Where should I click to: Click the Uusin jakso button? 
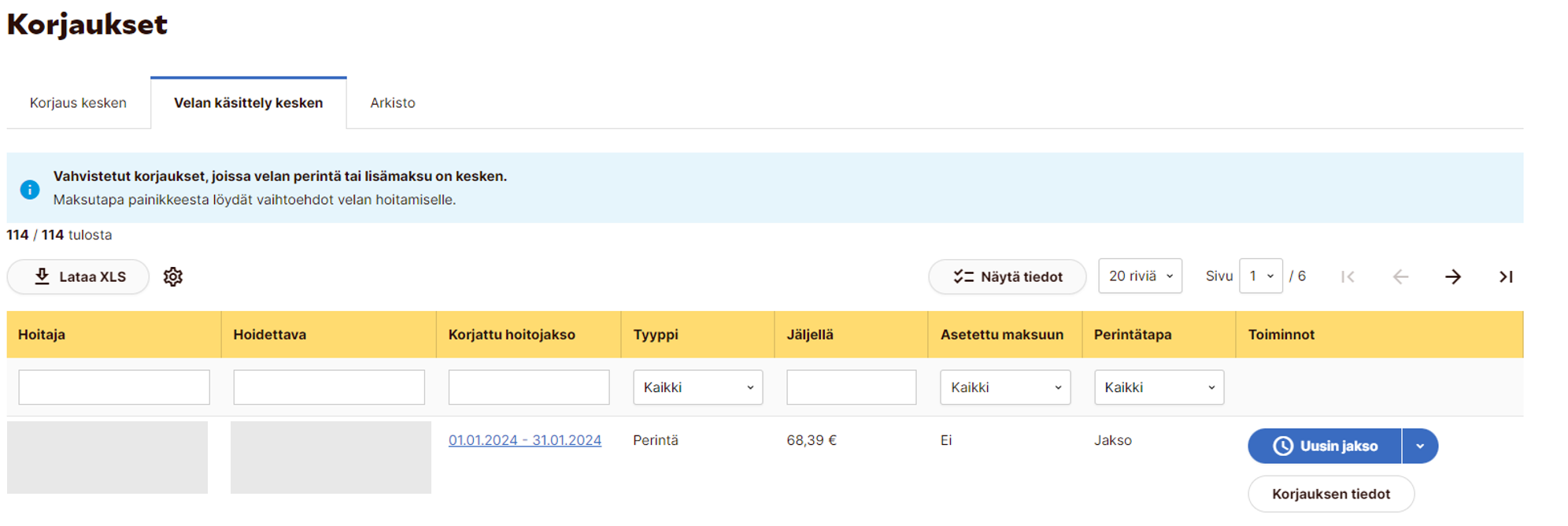click(1325, 446)
